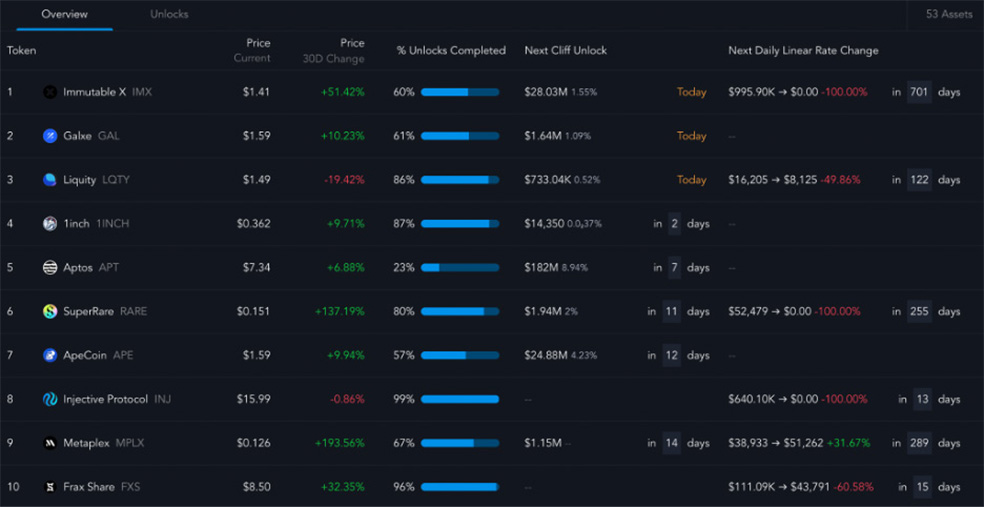Click Immutable X price $1.41
Viewport: 984px width, 507px height.
(257, 92)
